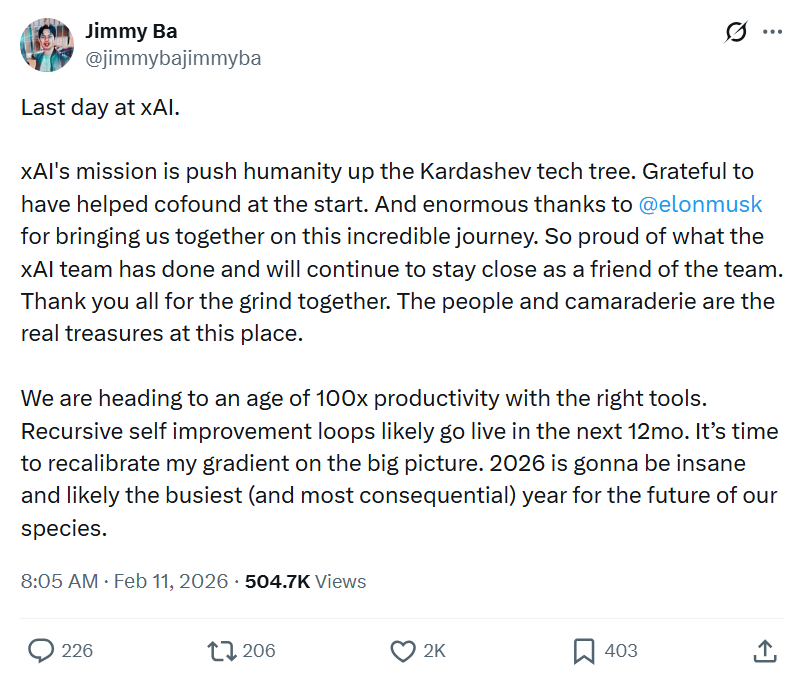Click the 8:05 AM Feb 11, 2026 timestamp
The image size is (789, 675).
tap(123, 581)
